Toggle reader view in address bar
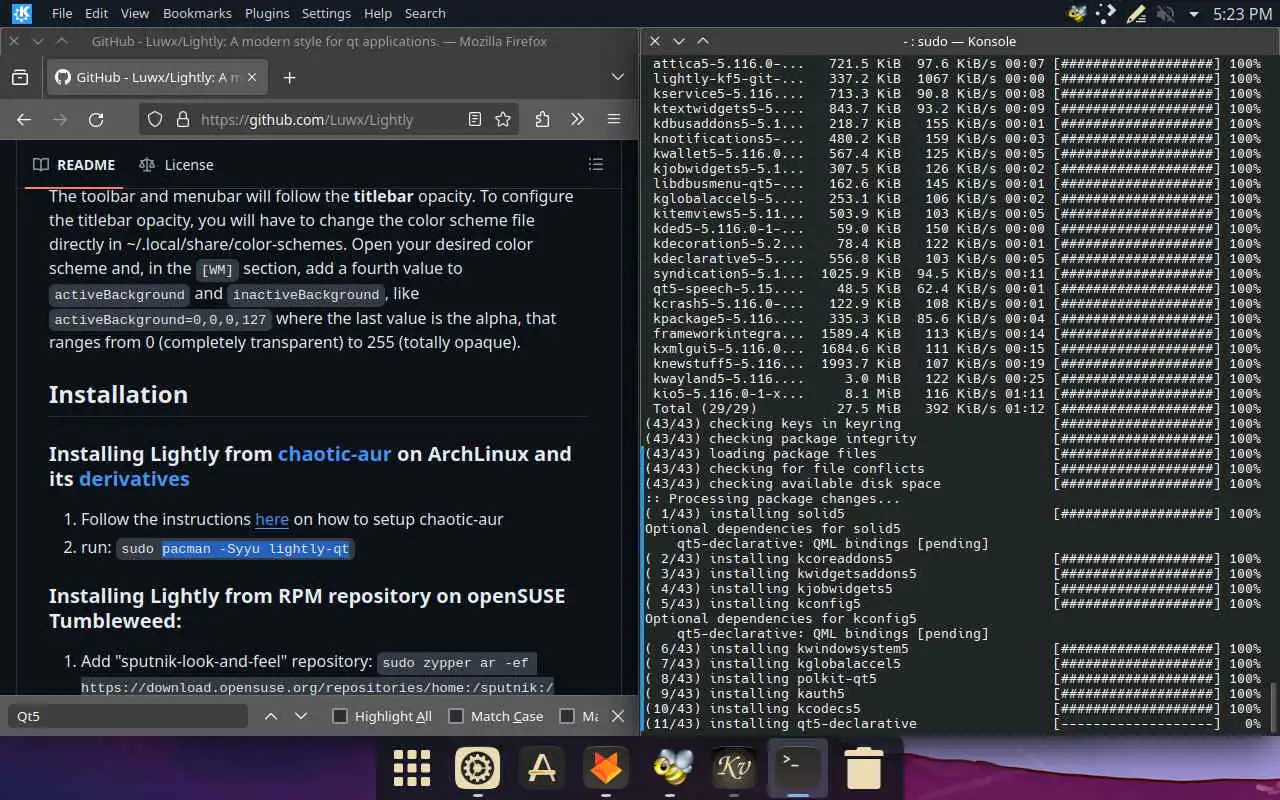 tap(475, 119)
